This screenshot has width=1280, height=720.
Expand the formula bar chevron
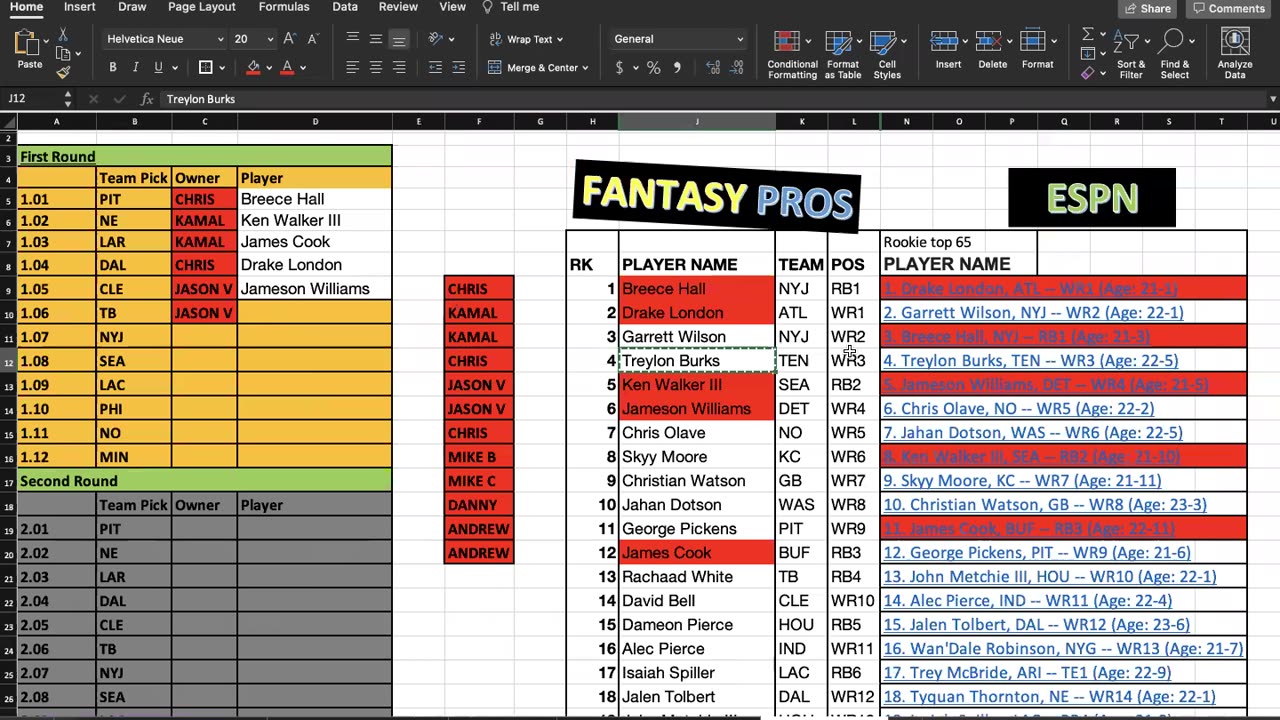(1272, 99)
